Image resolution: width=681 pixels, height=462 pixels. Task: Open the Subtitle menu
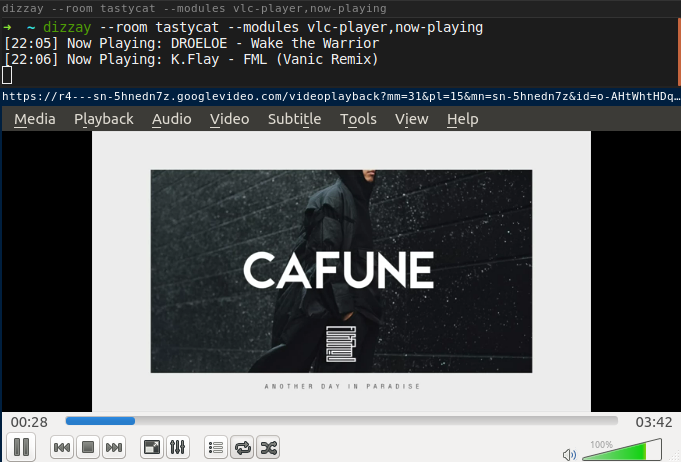(x=294, y=119)
